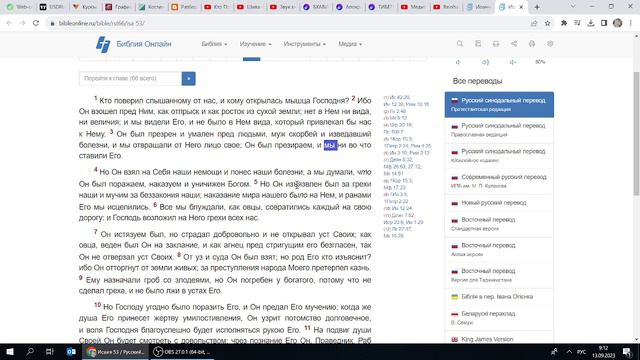This screenshot has height=360, width=640.
Task: Reload the page with the refresh icon
Action: pyautogui.click(x=36, y=23)
